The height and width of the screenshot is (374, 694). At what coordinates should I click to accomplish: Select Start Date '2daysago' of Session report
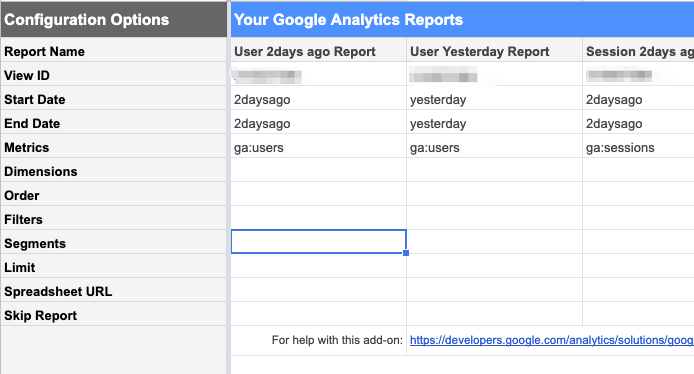click(638, 99)
